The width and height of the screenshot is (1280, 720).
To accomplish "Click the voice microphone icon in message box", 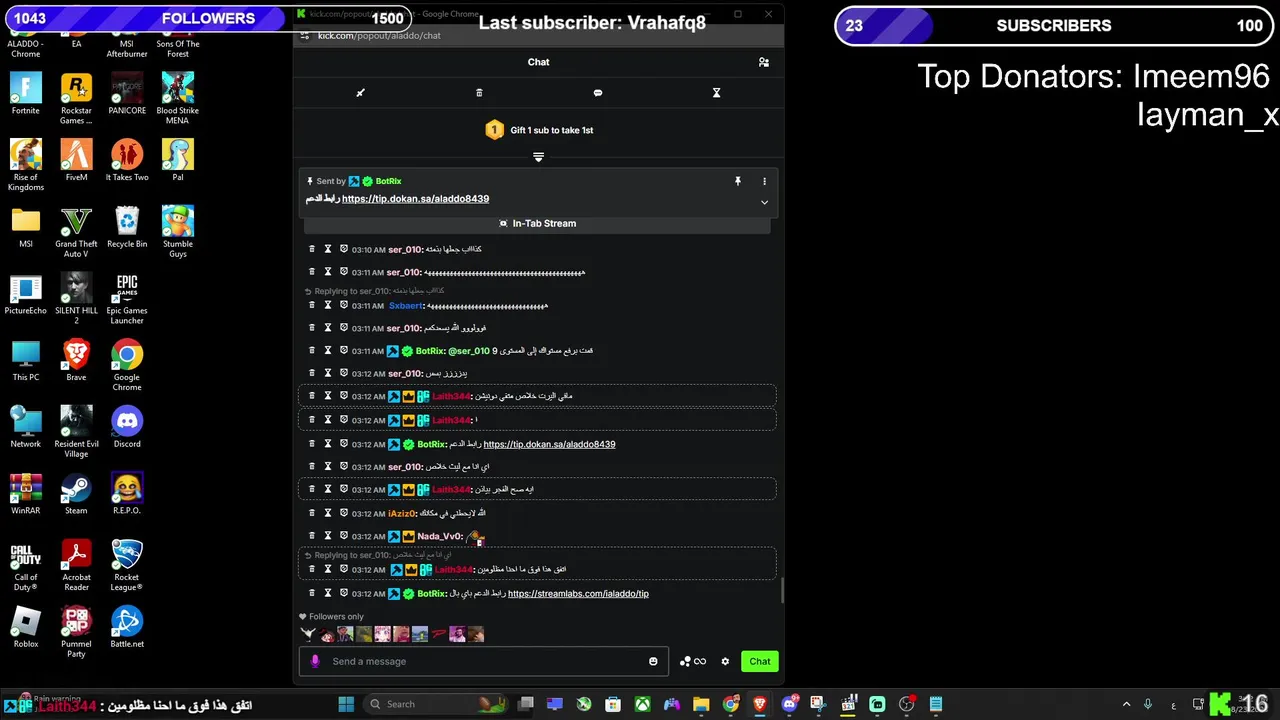I will [315, 661].
